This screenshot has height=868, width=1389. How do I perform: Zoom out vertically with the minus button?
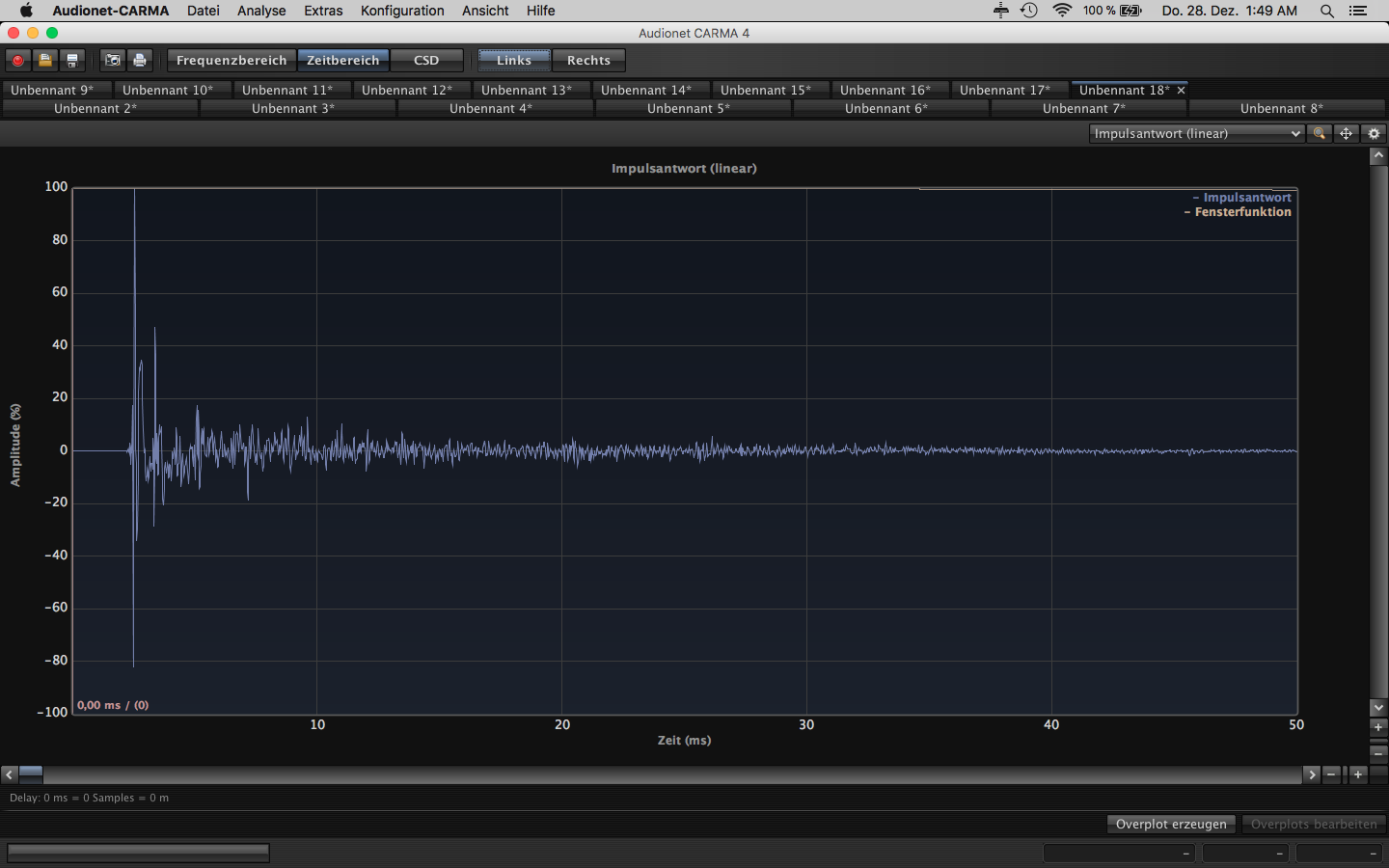point(1378,751)
